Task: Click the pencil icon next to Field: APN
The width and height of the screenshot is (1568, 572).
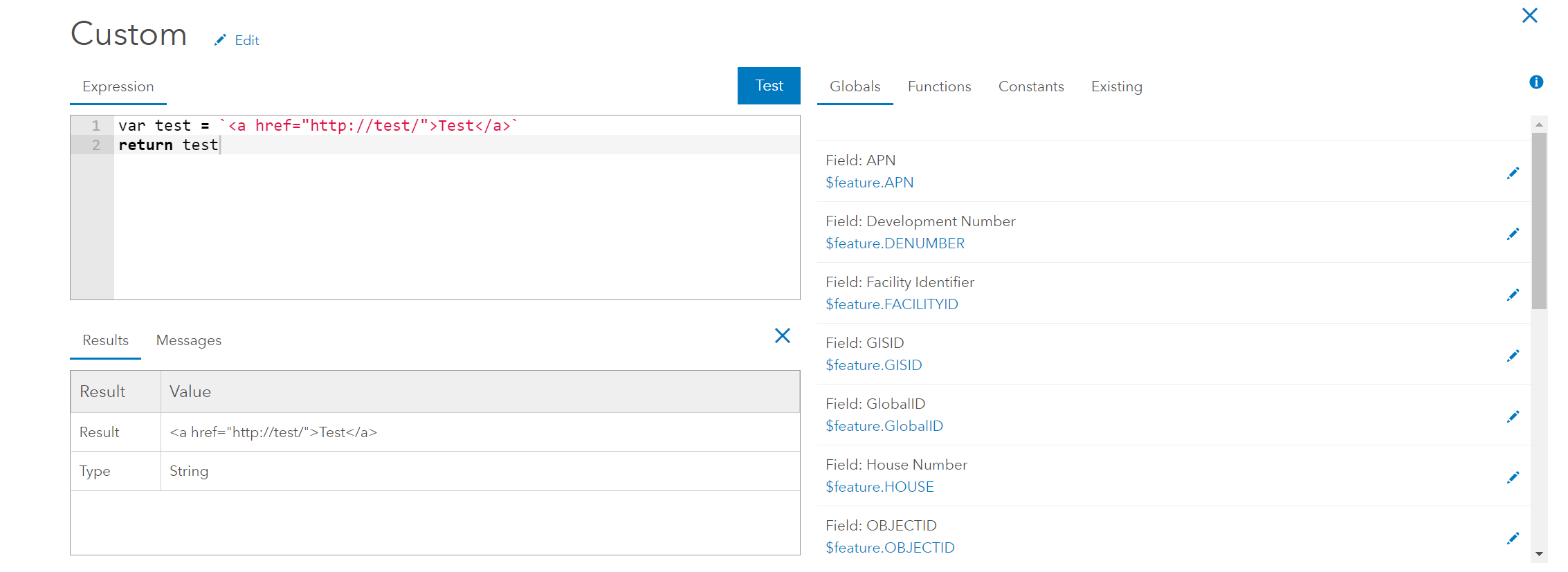Action: point(1513,173)
